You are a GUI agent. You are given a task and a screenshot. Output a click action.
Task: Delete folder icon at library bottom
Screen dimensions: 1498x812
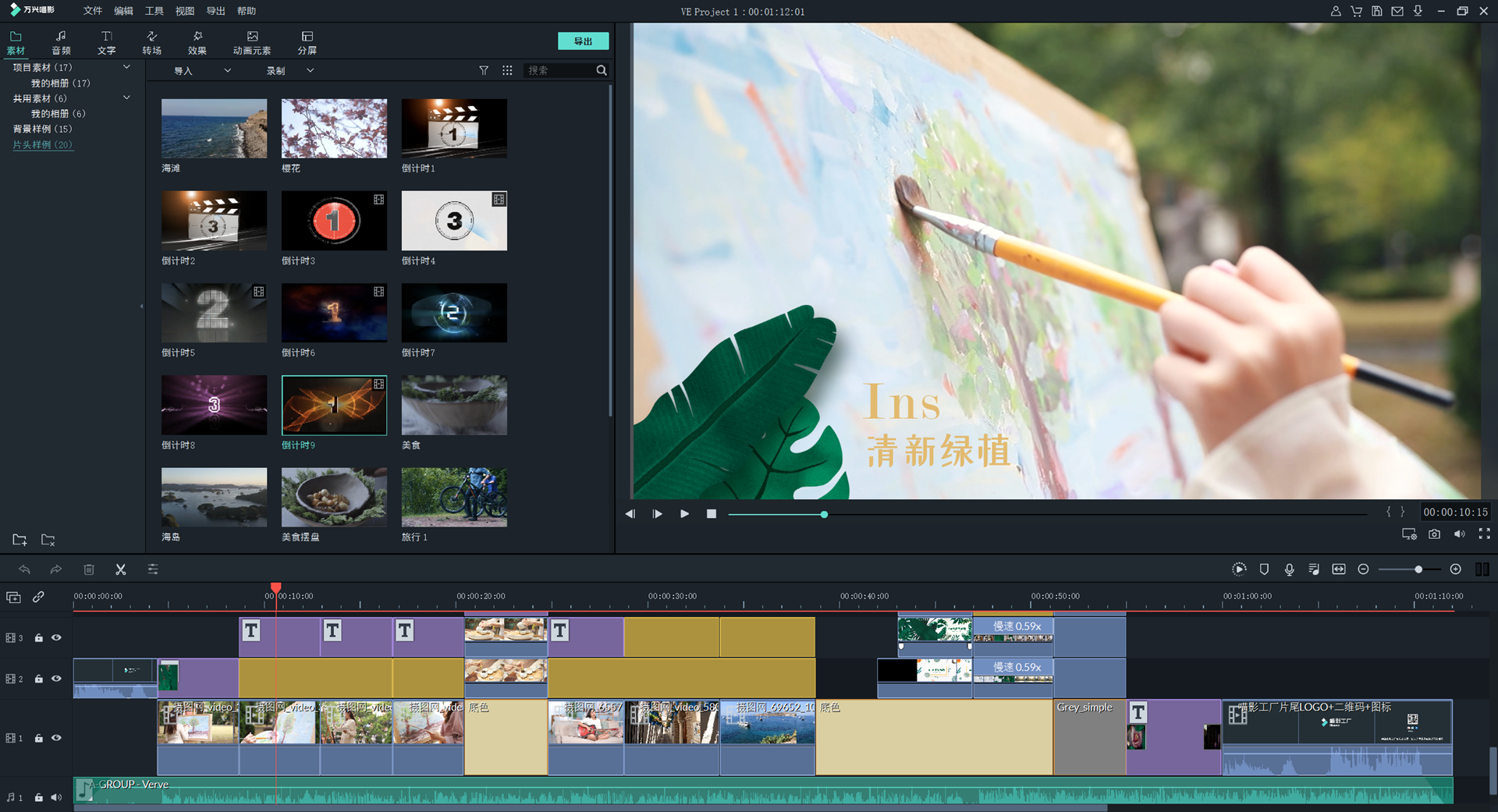point(48,540)
